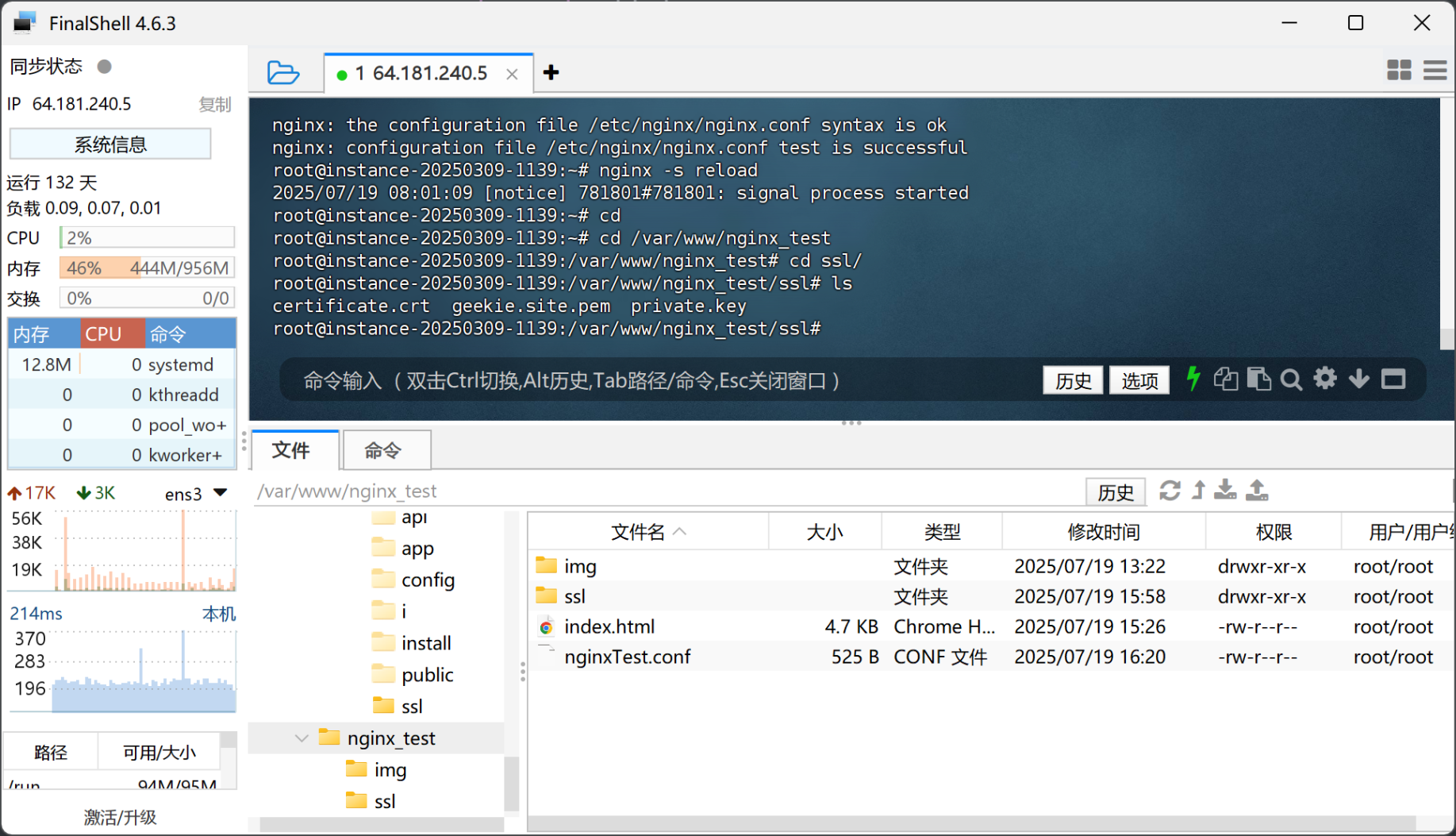Open the connection manager folder icon

(x=282, y=73)
